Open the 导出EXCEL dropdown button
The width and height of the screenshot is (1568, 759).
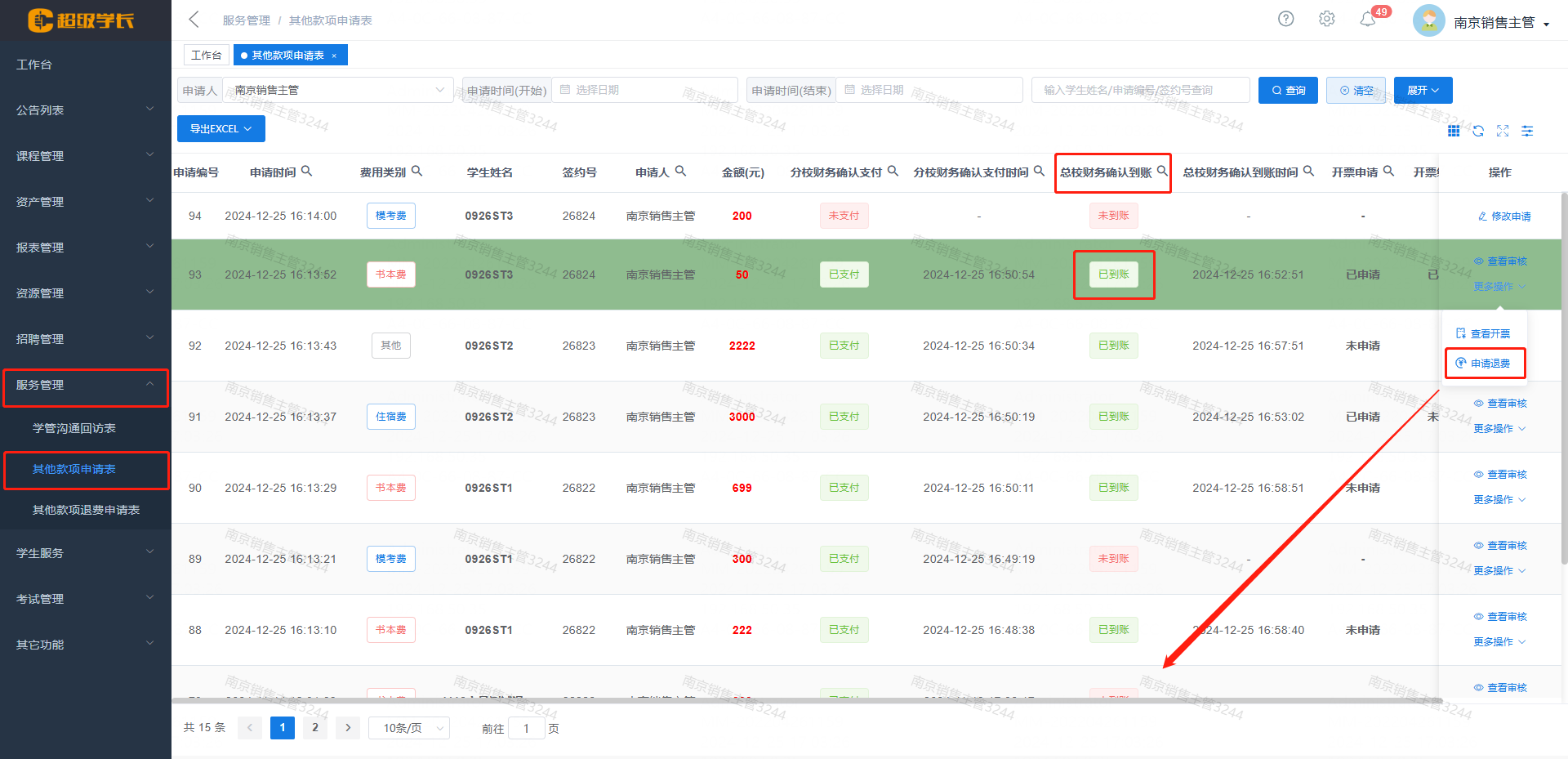click(220, 129)
